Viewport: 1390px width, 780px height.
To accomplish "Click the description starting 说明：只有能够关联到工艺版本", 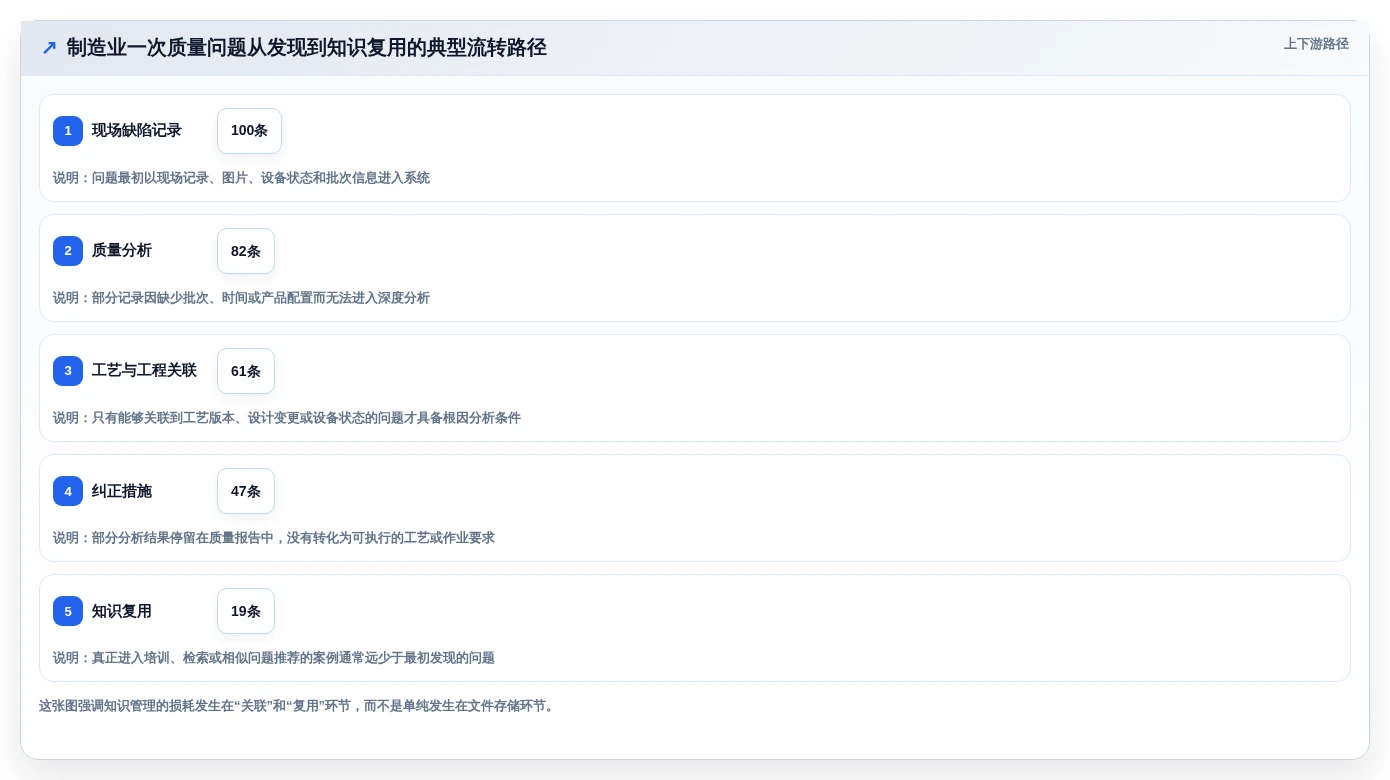I will (287, 418).
